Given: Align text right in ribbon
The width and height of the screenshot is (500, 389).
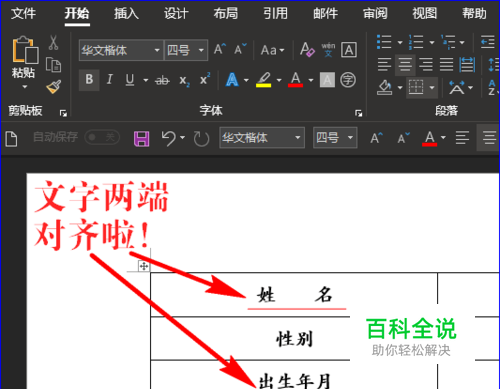Looking at the screenshot, I should pyautogui.click(x=426, y=65).
